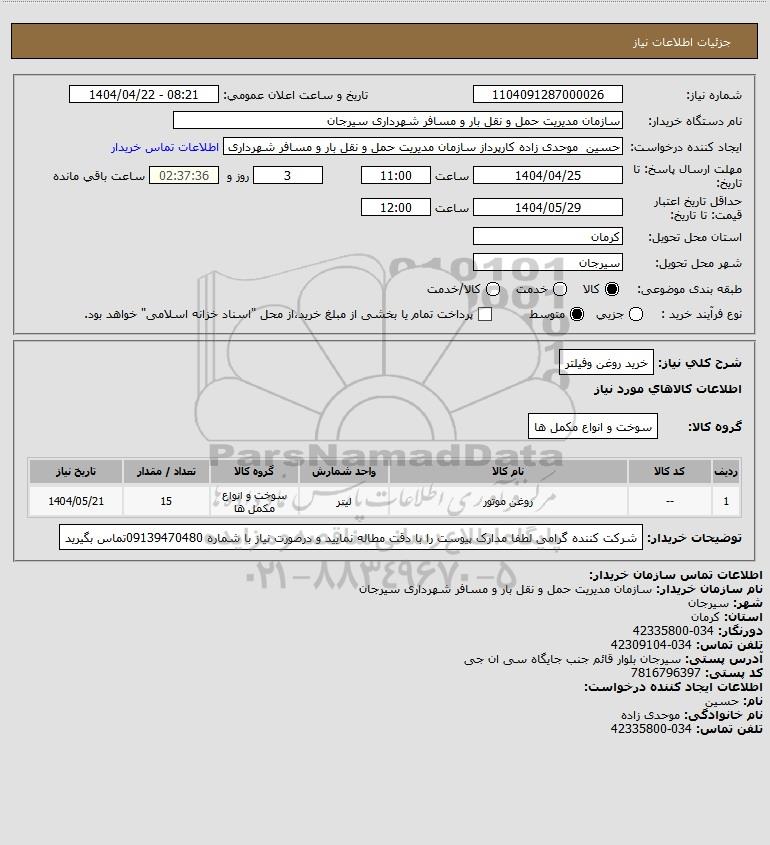Screen dimensions: 770x845
Task: Click the تعداد / مقدار column header
Action: pyautogui.click(x=166, y=472)
